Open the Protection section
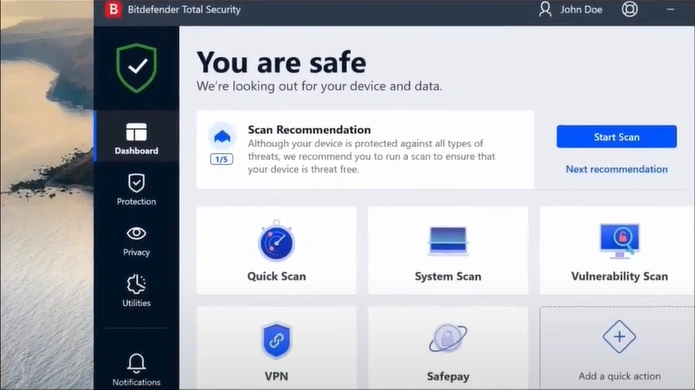Image resolution: width=695 pixels, height=390 pixels. click(x=137, y=190)
